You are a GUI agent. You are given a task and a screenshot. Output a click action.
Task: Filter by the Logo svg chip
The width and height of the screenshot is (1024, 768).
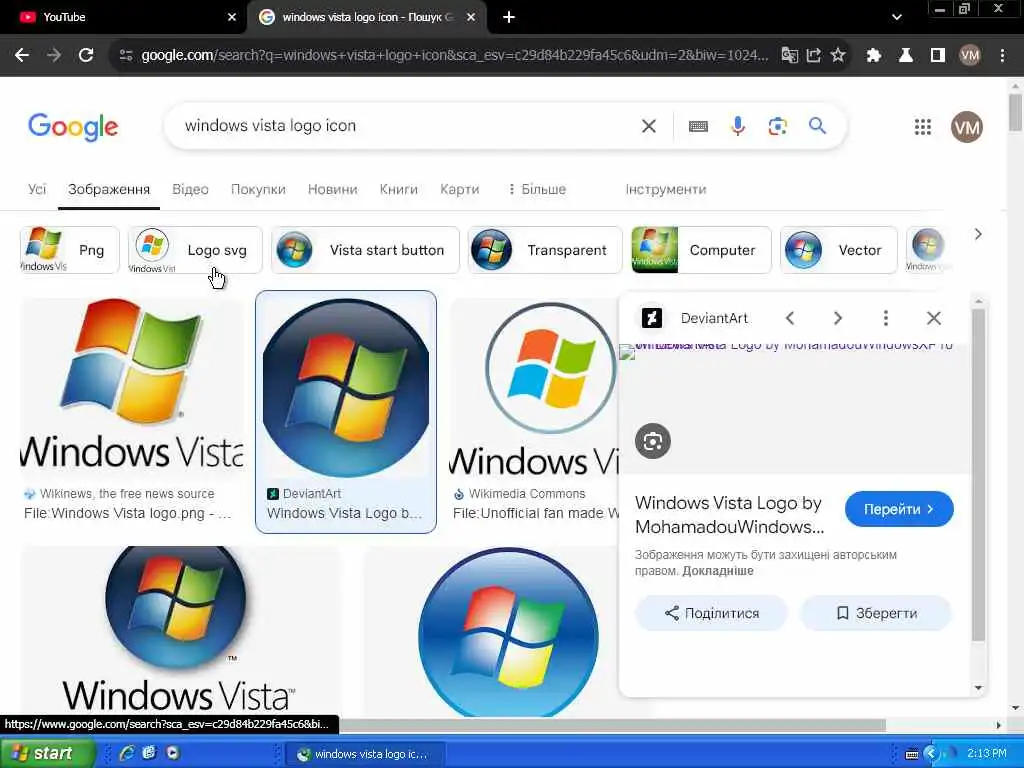coord(195,250)
